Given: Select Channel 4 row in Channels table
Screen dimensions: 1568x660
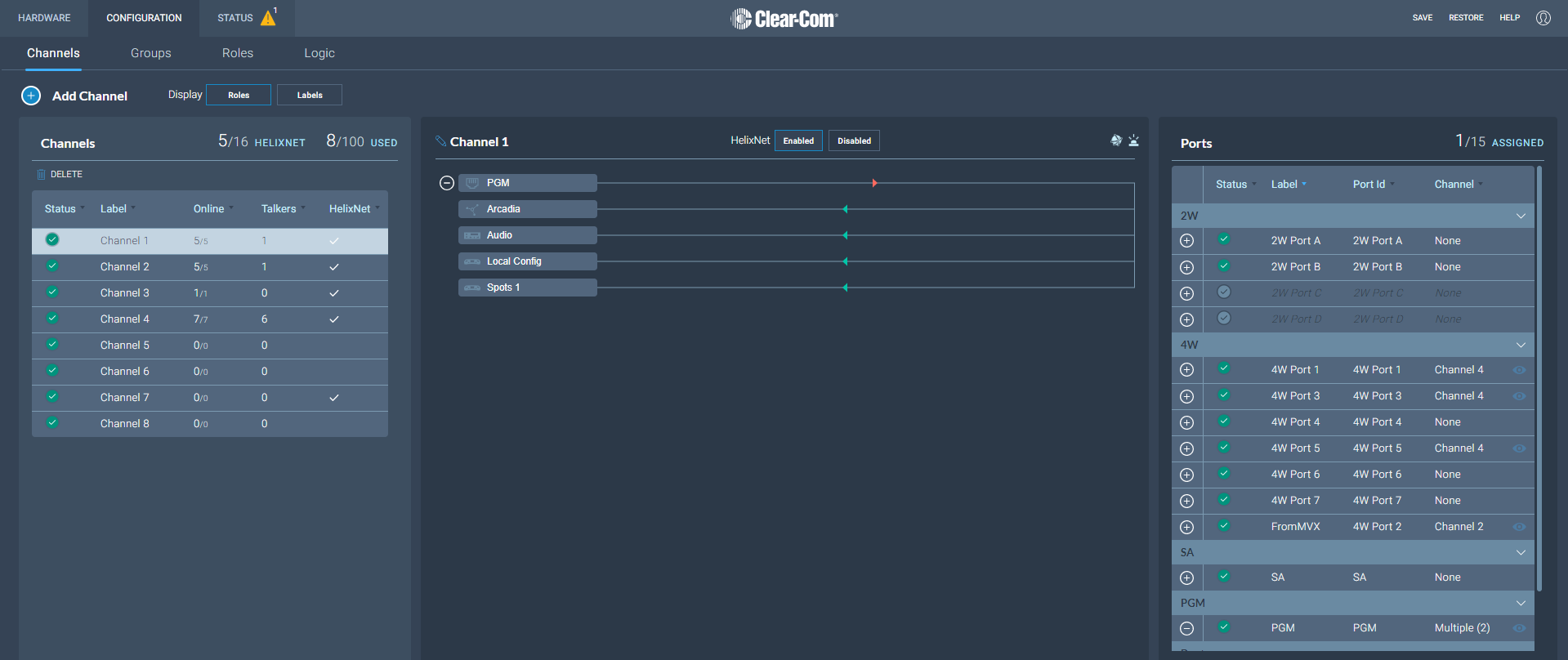Looking at the screenshot, I should pyautogui.click(x=125, y=319).
